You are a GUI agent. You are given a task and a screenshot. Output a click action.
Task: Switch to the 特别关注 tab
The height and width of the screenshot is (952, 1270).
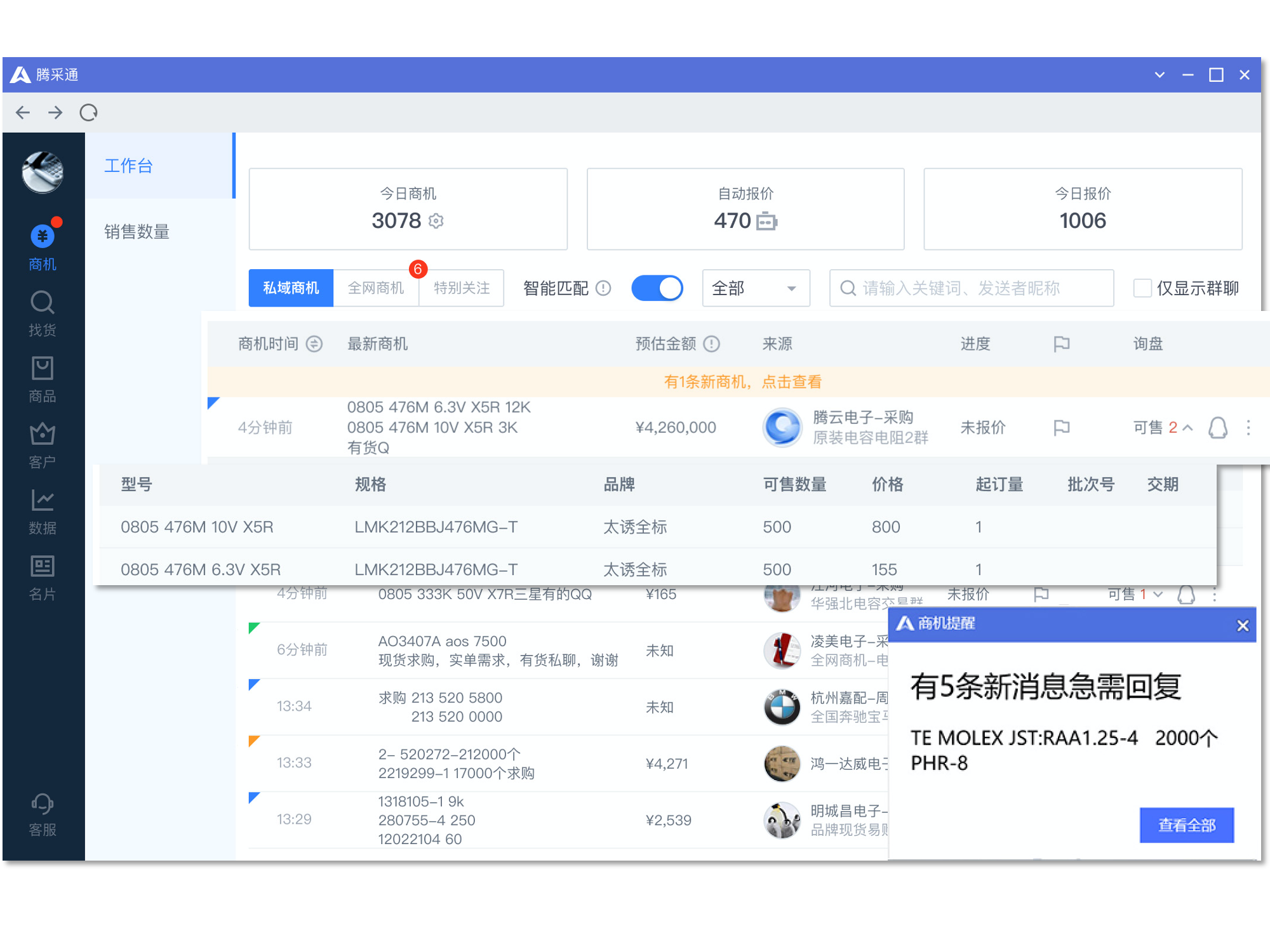coord(462,288)
